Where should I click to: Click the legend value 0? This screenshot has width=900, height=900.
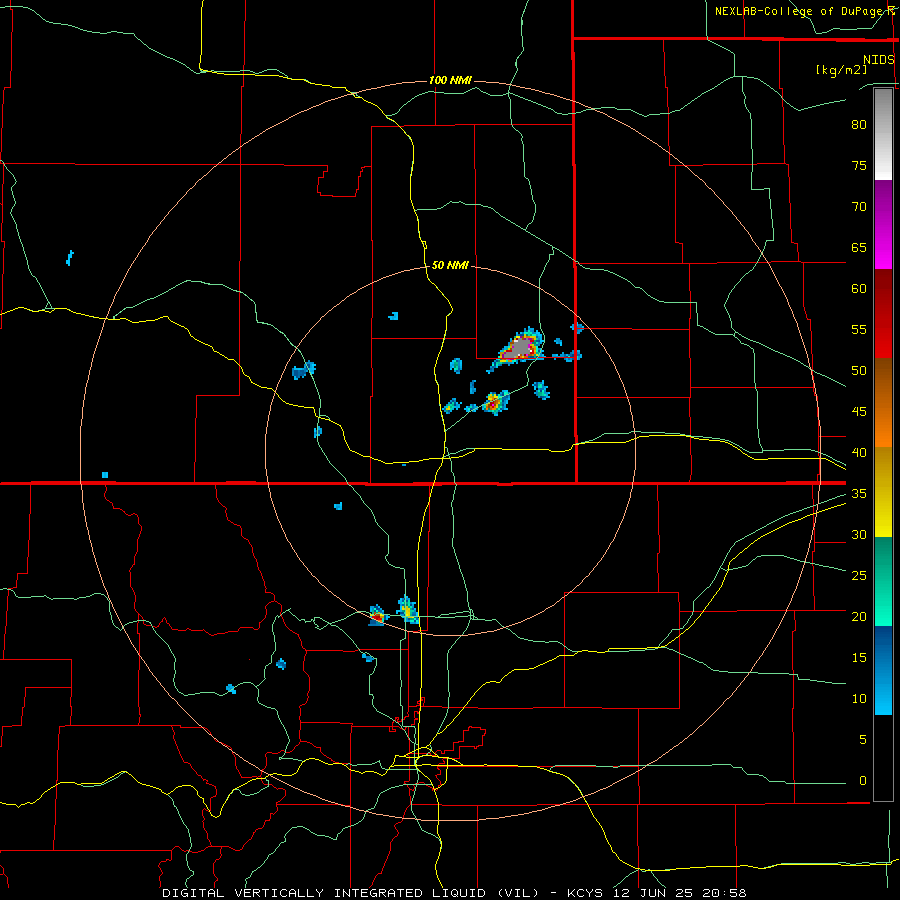[x=862, y=781]
